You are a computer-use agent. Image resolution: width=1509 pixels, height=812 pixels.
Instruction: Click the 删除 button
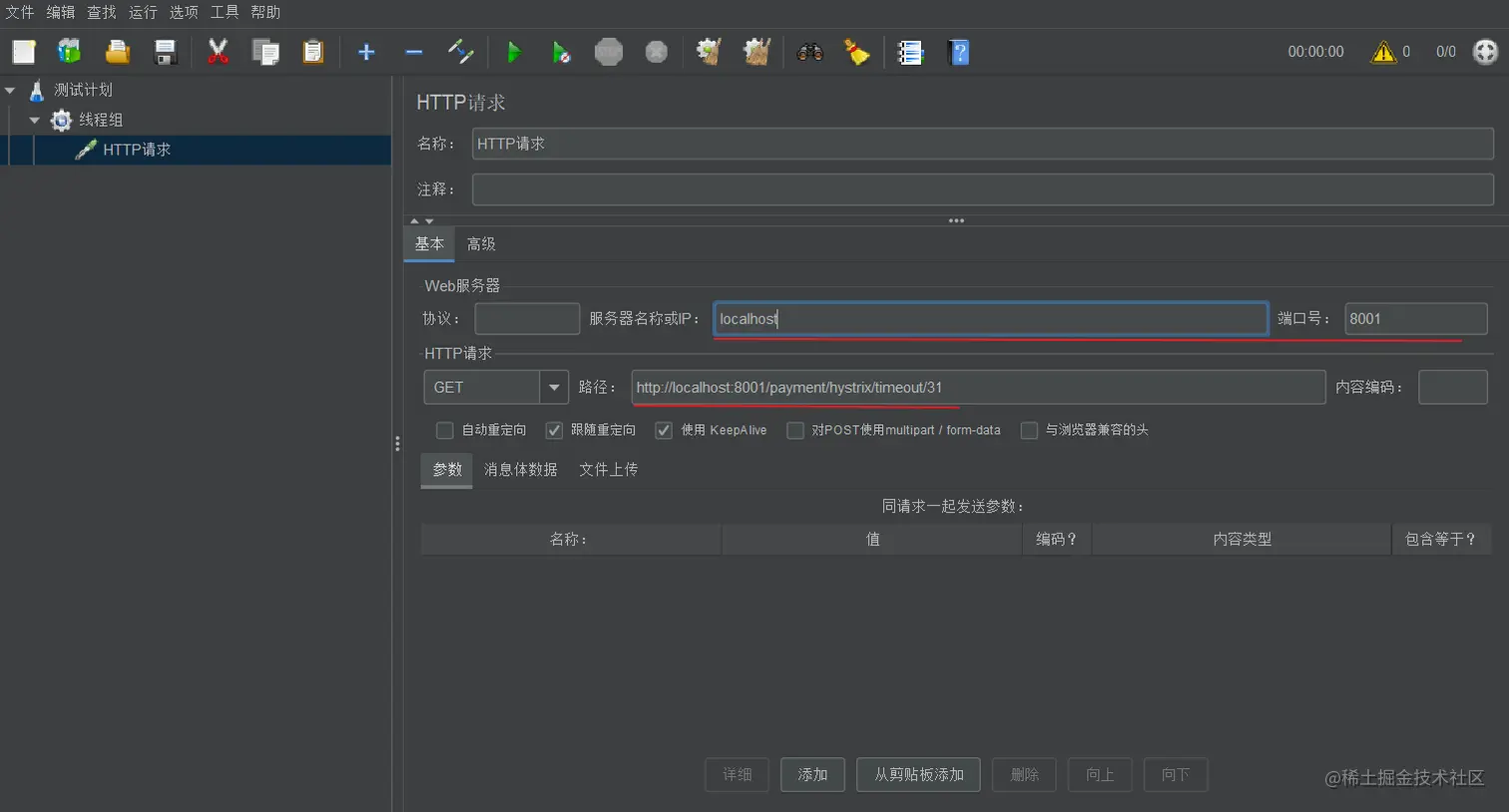(1024, 775)
